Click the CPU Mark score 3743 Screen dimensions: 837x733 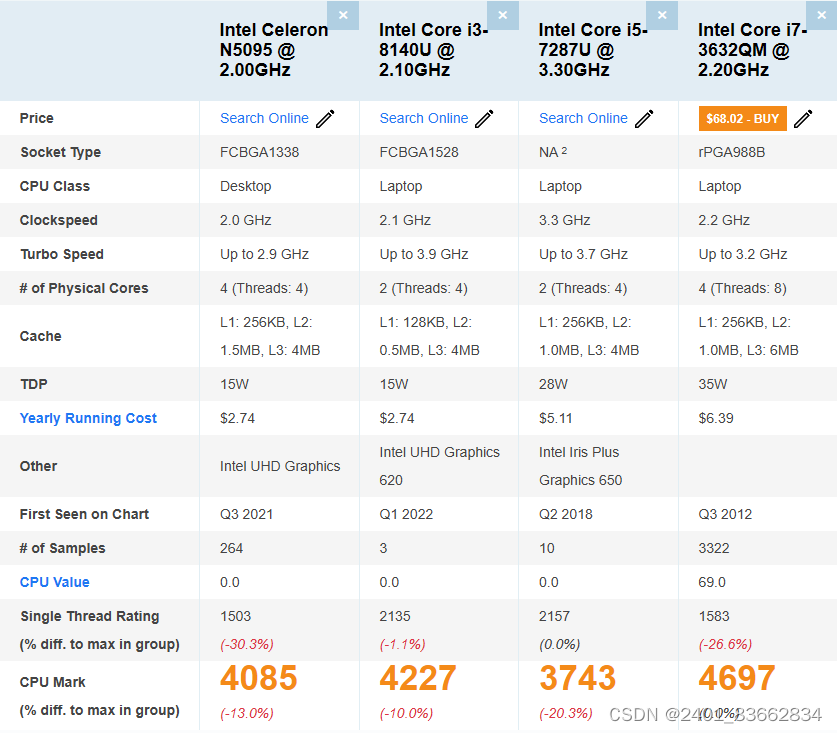point(578,678)
